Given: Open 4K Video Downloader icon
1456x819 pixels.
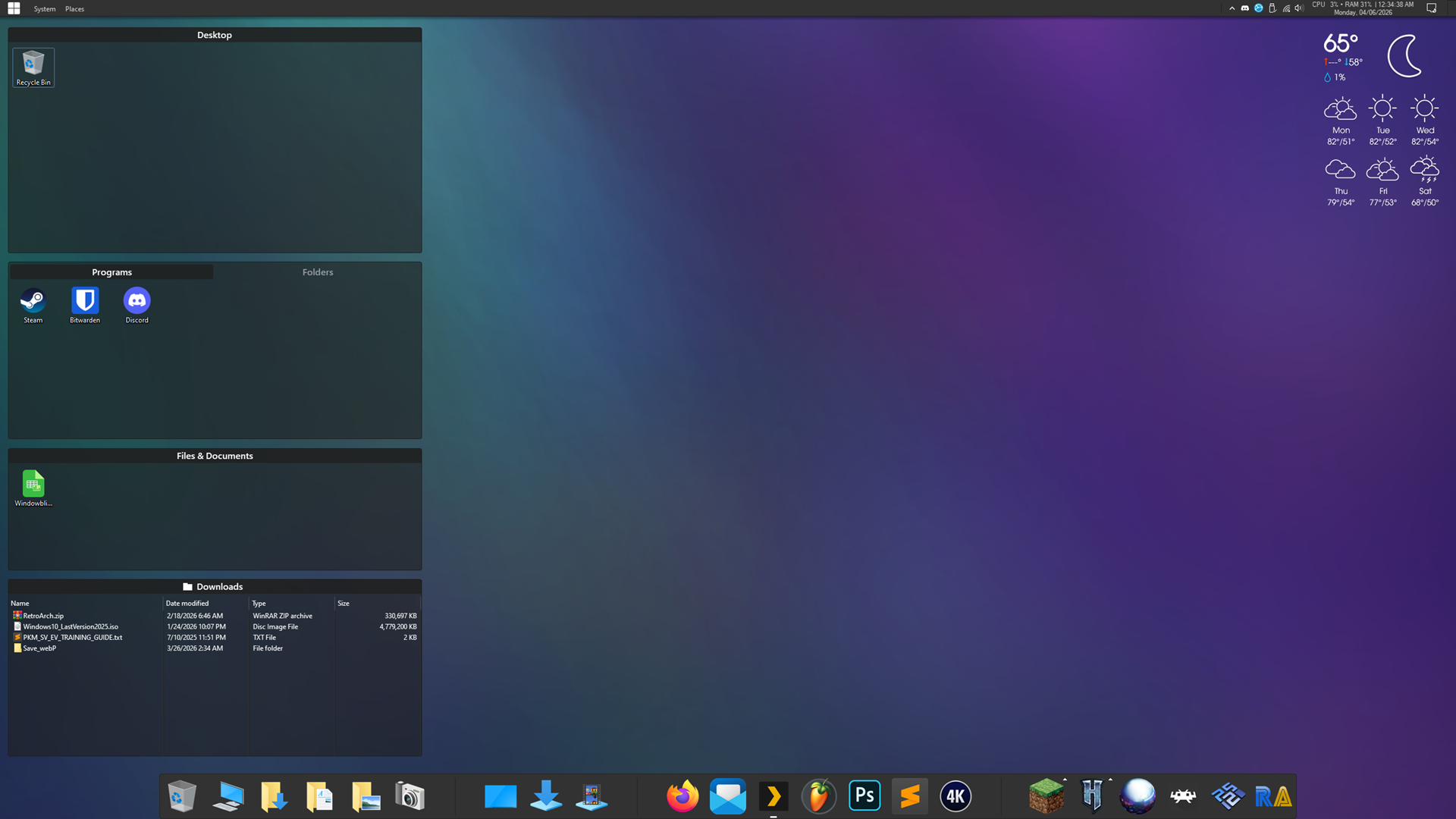Looking at the screenshot, I should [x=955, y=796].
